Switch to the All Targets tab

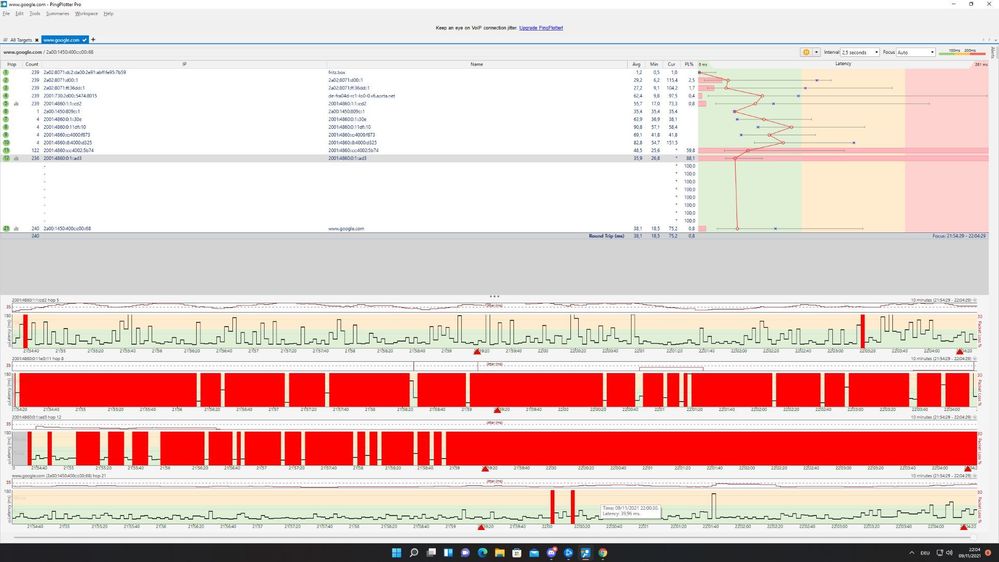click(20, 40)
